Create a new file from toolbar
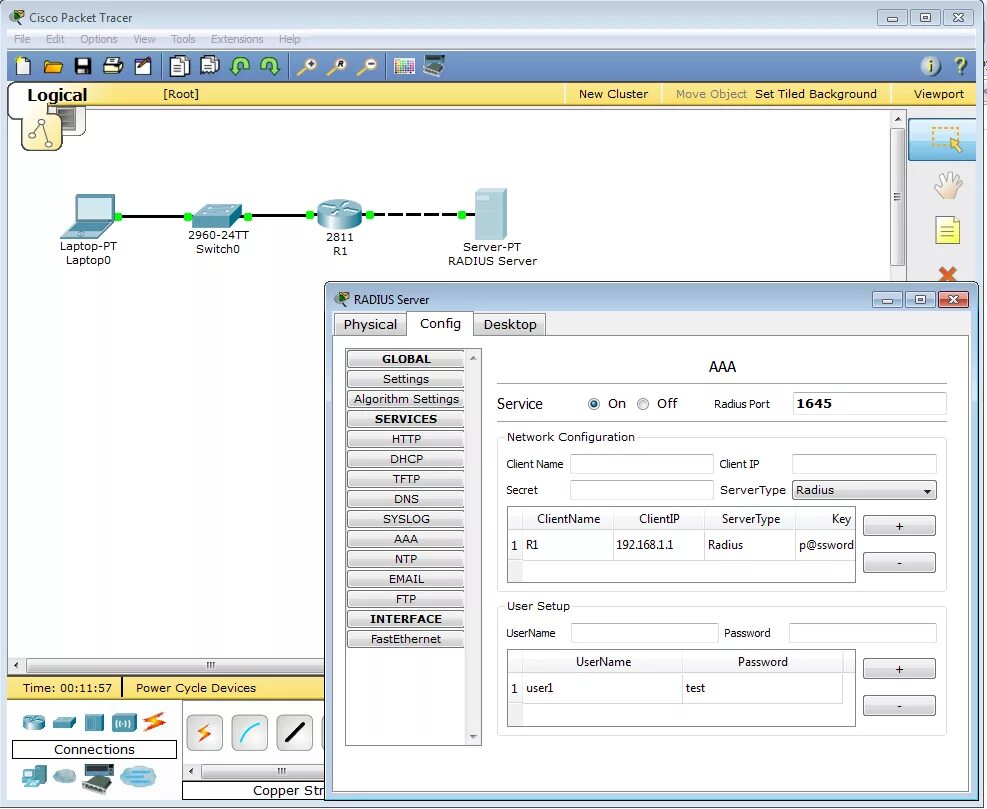Viewport: 987px width, 809px height. [23, 66]
